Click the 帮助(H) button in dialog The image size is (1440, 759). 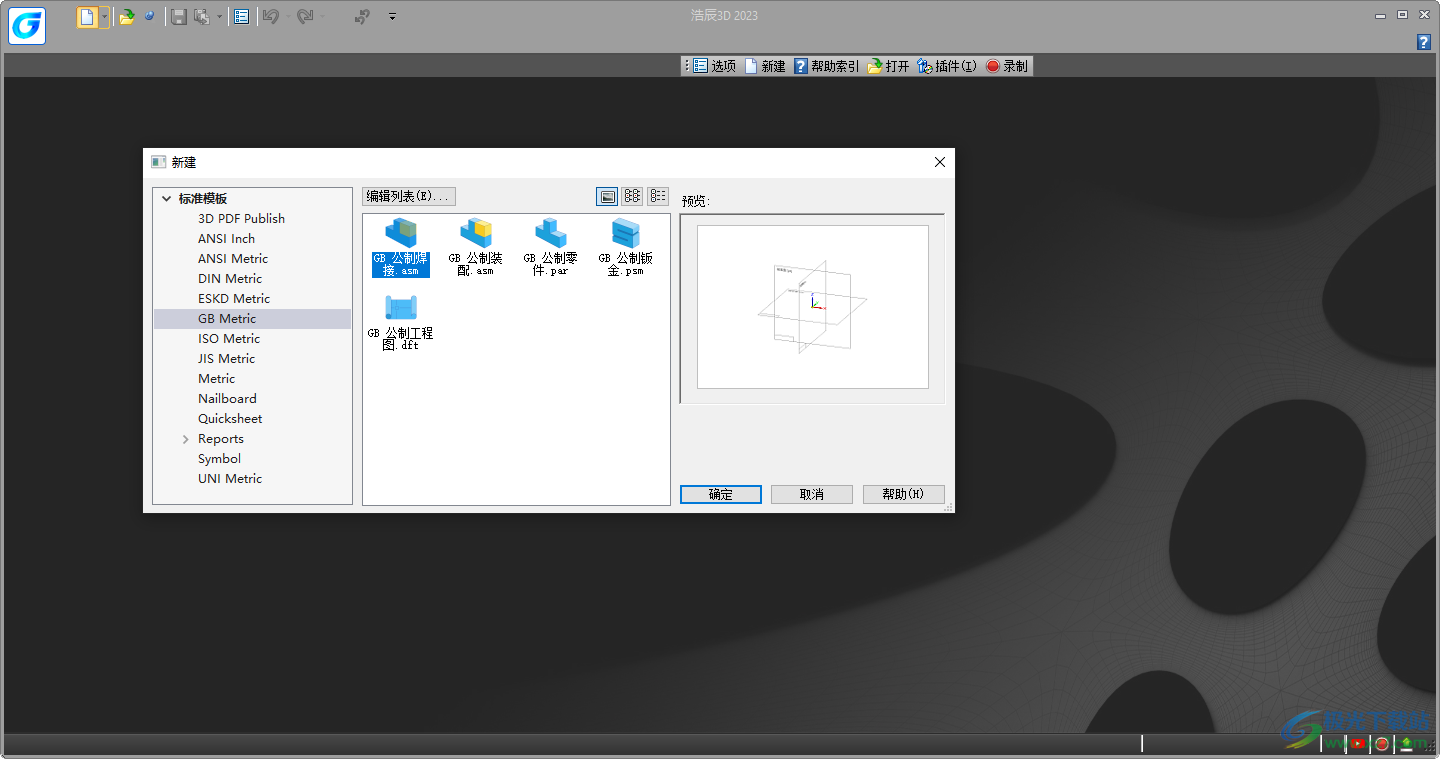click(903, 494)
